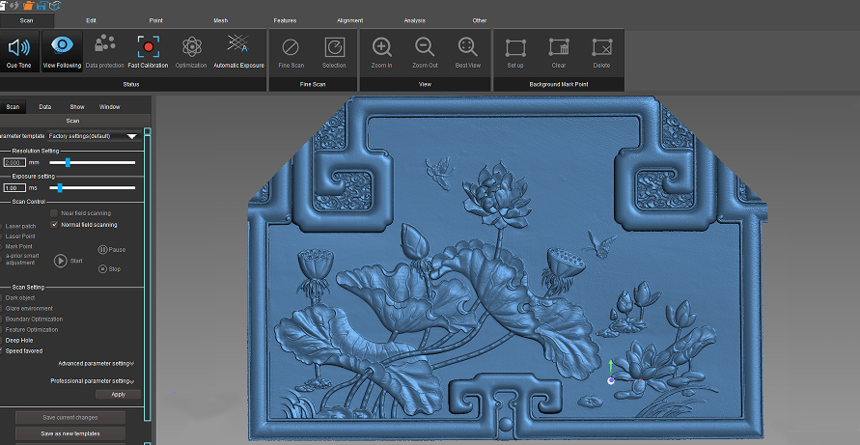Click the Zoom Out magnifier
Image resolution: width=860 pixels, height=445 pixels.
point(425,47)
